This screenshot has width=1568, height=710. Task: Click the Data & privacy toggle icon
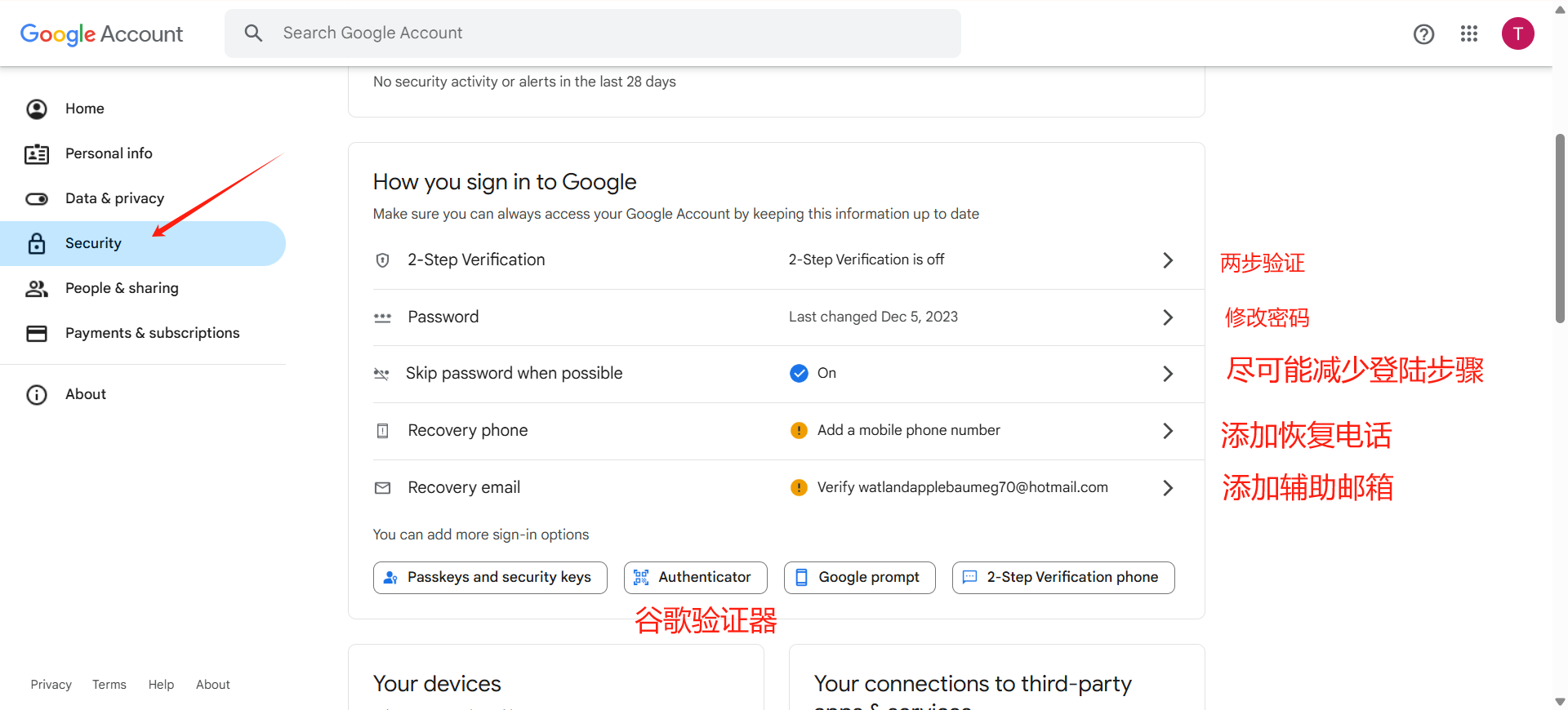pyautogui.click(x=37, y=198)
